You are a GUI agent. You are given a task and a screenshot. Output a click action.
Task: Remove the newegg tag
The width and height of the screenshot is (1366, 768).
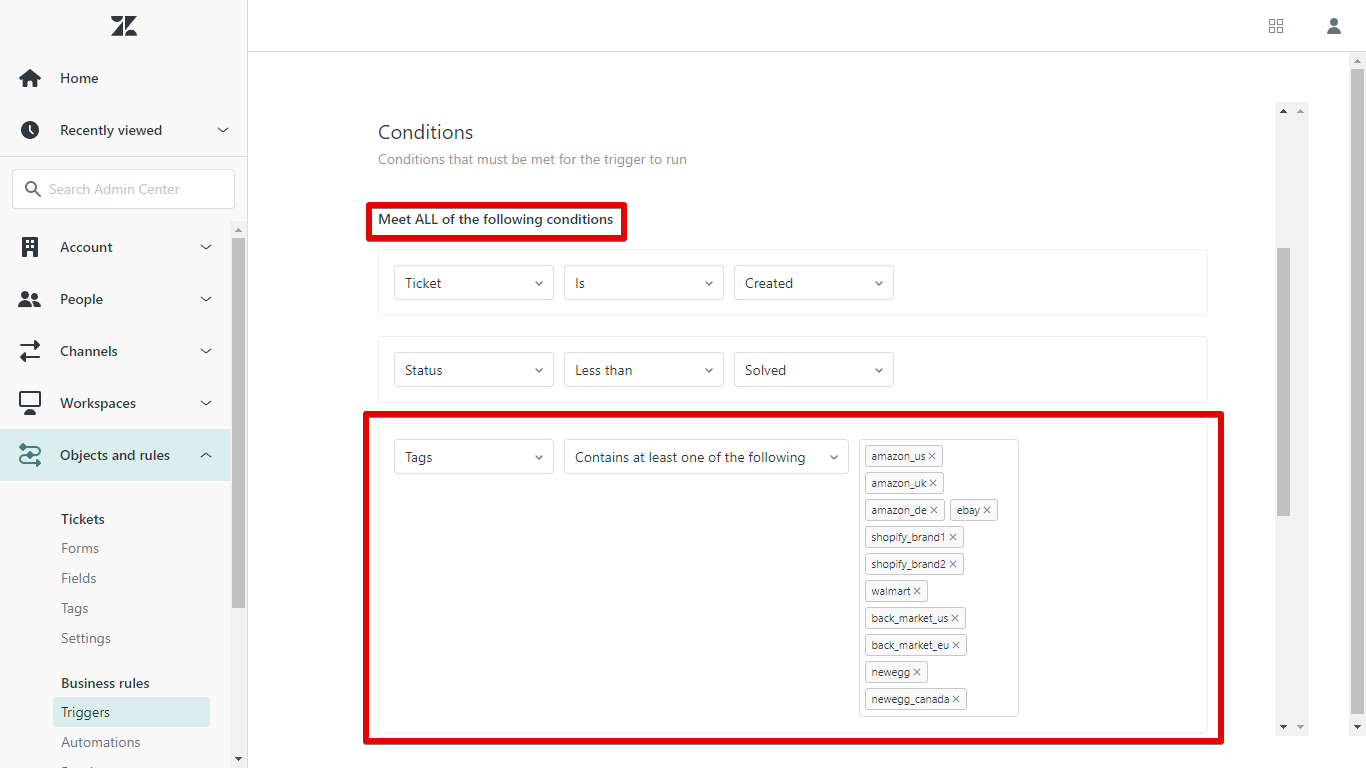(917, 672)
